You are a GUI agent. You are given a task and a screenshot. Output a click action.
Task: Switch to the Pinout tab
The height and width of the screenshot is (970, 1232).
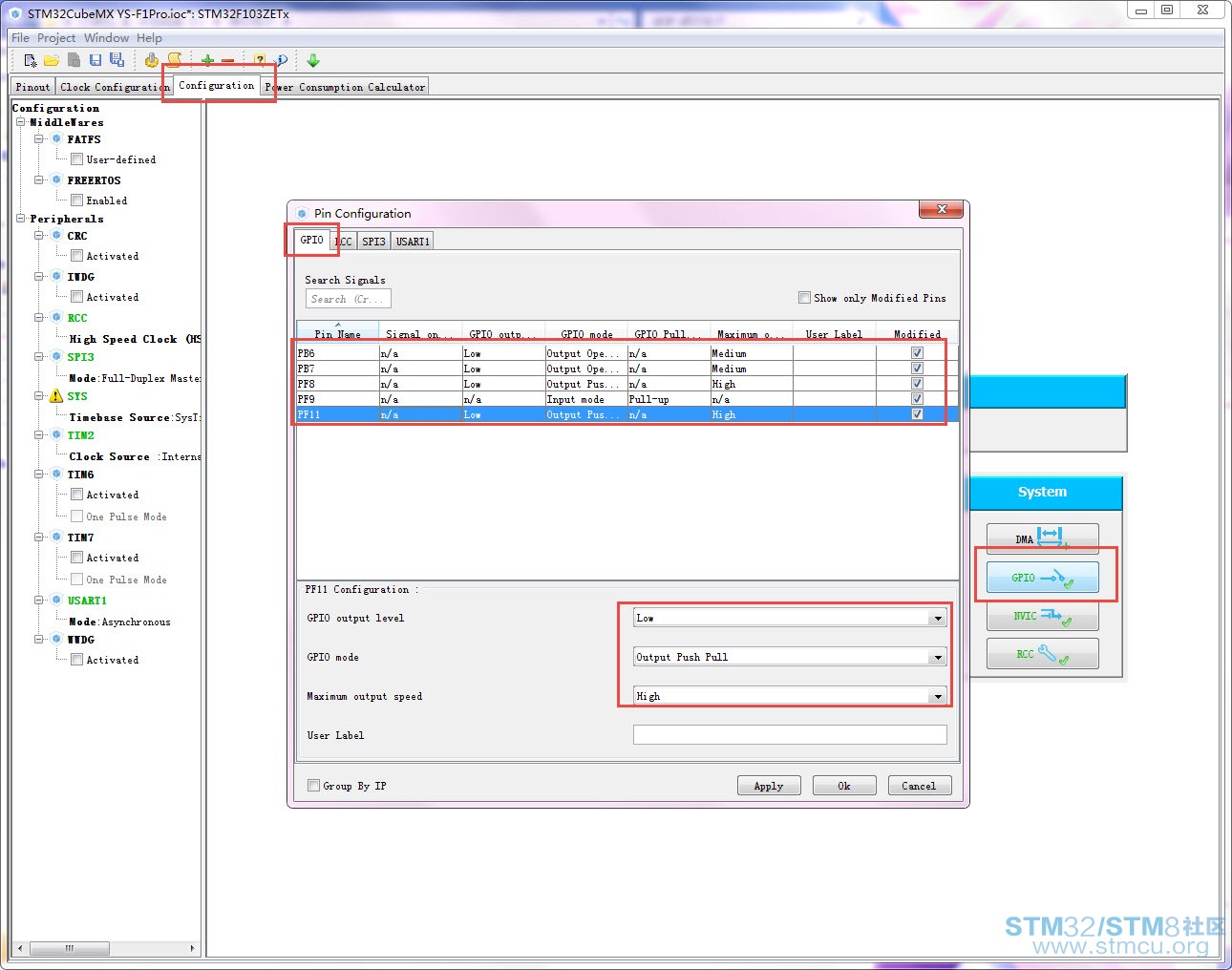click(32, 87)
